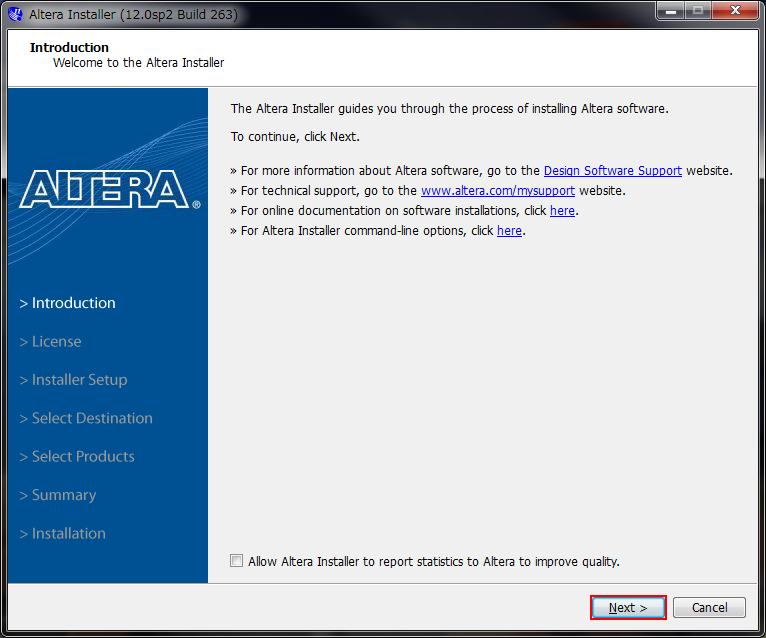
Task: Select the Introduction step in sidebar
Action: [x=67, y=303]
